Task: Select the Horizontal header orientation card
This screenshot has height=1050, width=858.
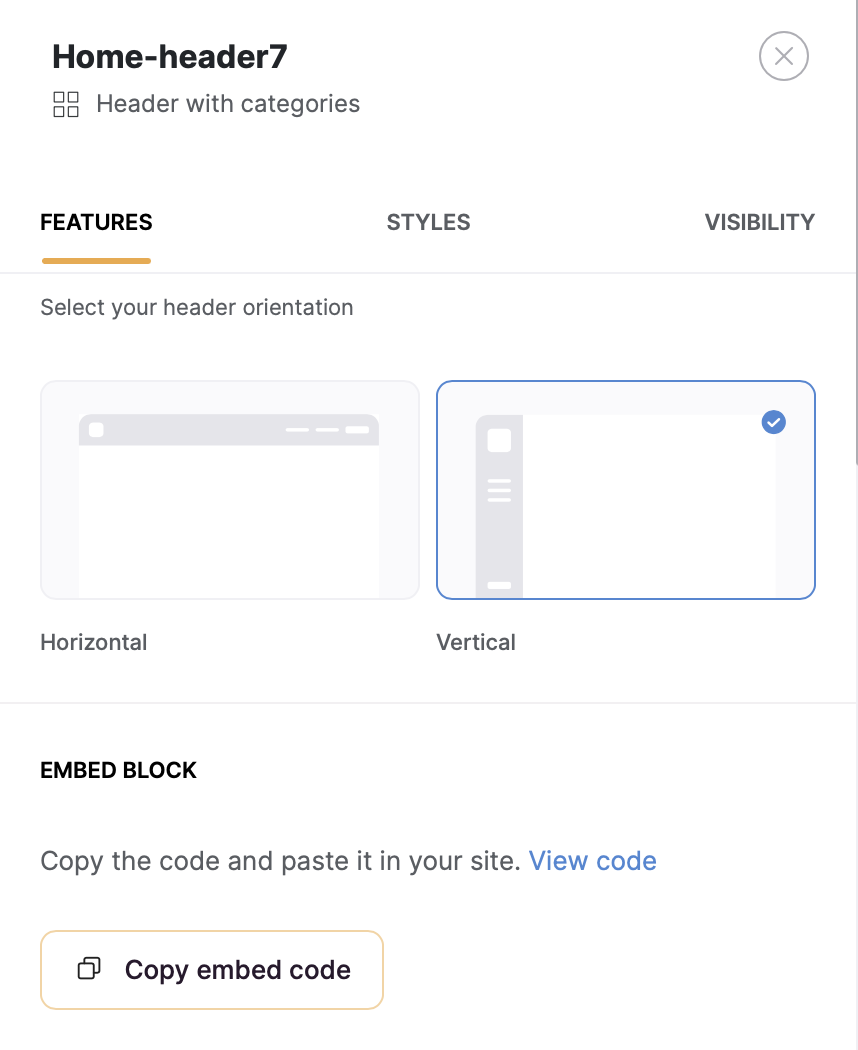Action: click(x=230, y=490)
